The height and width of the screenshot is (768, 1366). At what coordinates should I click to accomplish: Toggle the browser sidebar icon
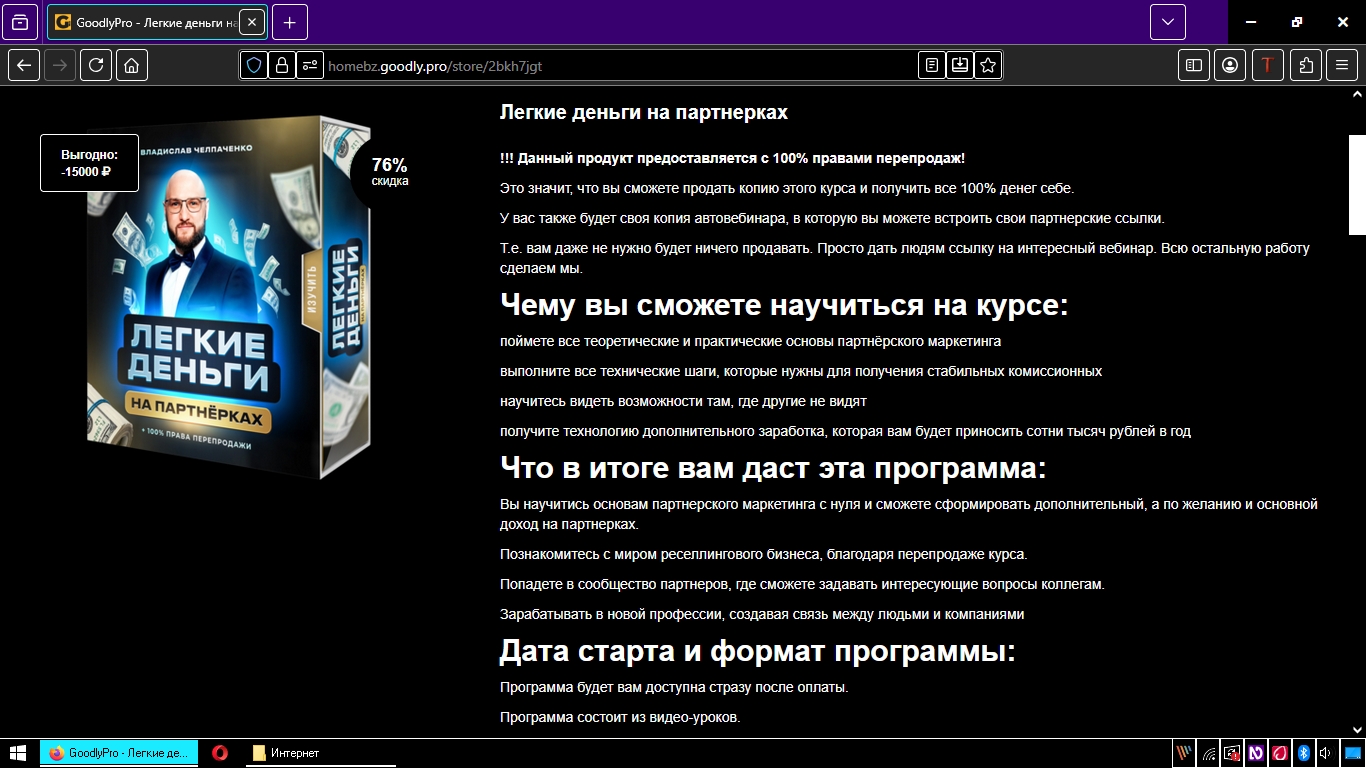click(1193, 64)
